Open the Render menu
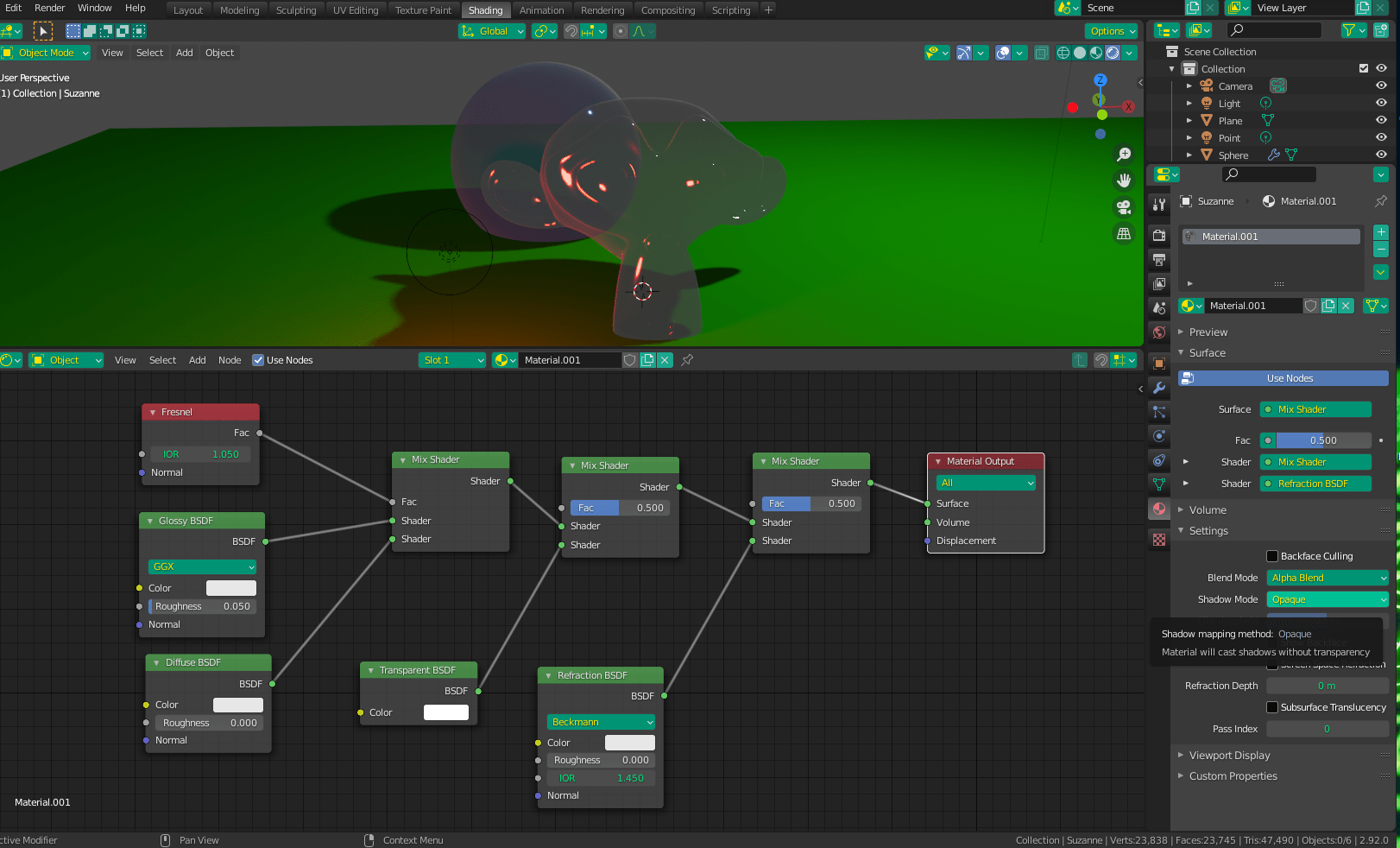 coord(49,9)
